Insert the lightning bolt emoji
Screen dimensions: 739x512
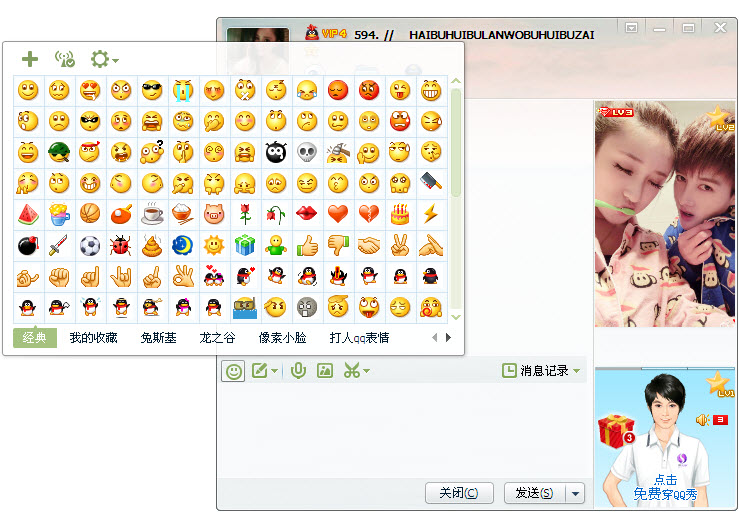(431, 215)
